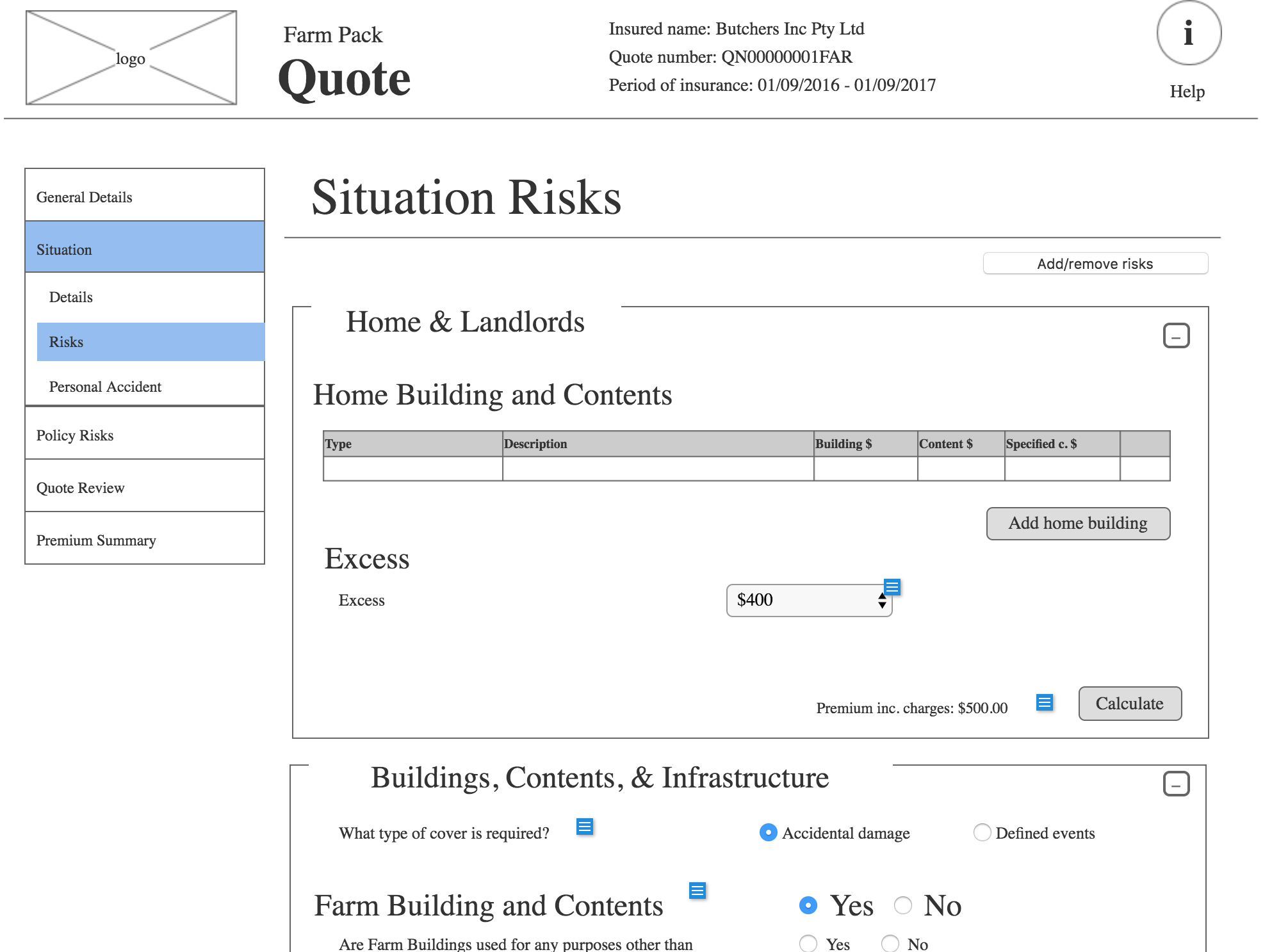
Task: Collapse Buildings, Contents, & Infrastructure section
Action: 1176,784
